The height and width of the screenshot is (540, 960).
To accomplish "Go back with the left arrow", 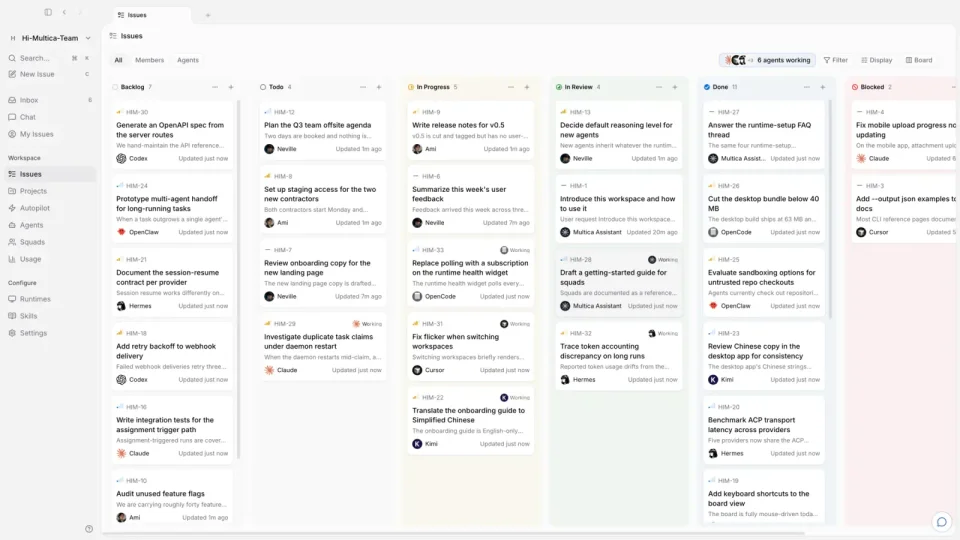I will (x=64, y=12).
